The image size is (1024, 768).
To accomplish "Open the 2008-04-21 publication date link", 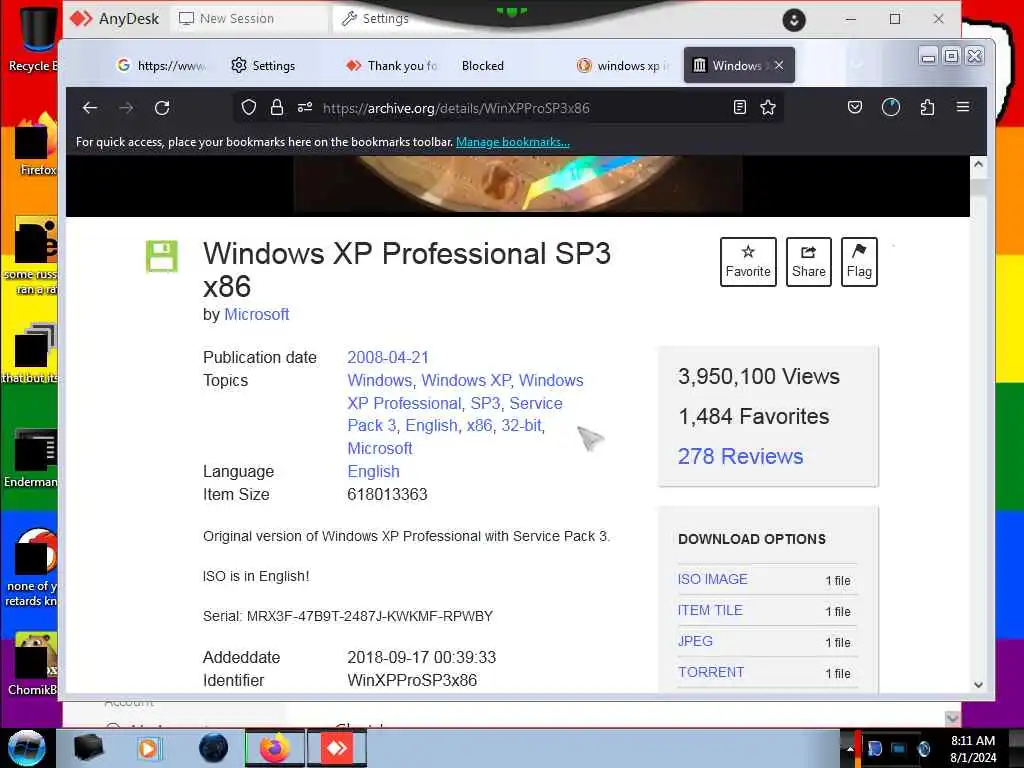I will (x=388, y=358).
